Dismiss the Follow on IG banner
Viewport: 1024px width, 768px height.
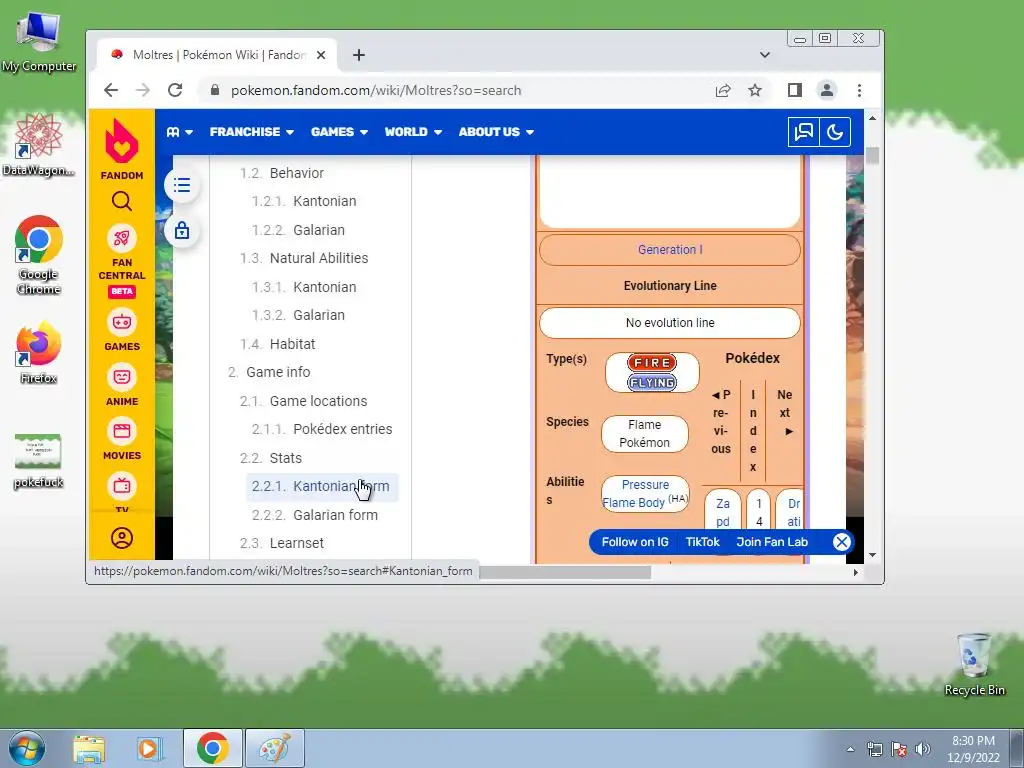(x=842, y=542)
